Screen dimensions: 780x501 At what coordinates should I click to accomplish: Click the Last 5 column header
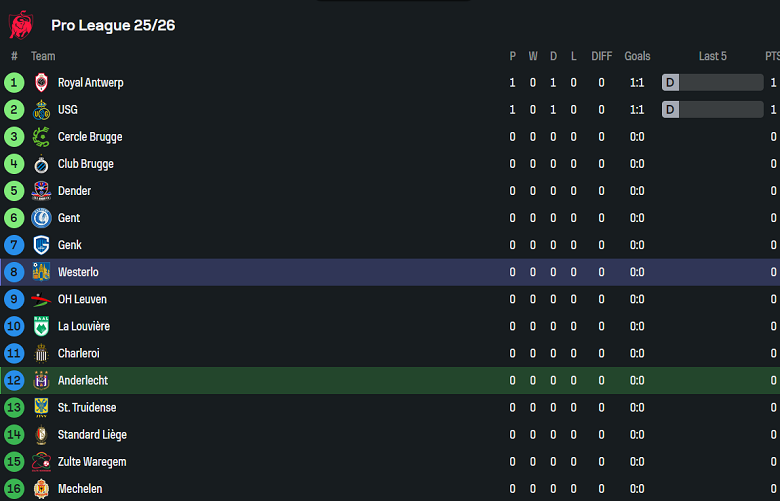[x=712, y=56]
